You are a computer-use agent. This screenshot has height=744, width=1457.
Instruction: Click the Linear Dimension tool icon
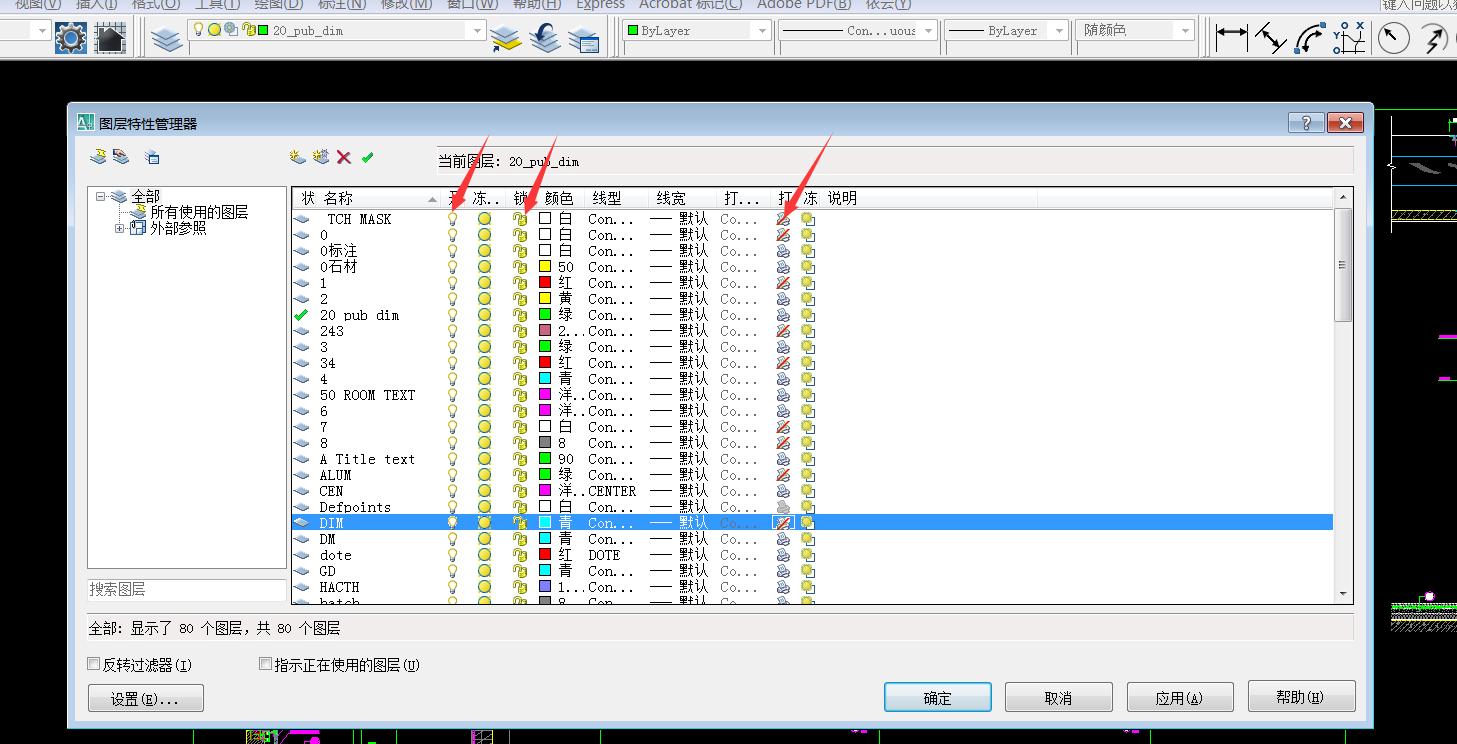point(1231,38)
